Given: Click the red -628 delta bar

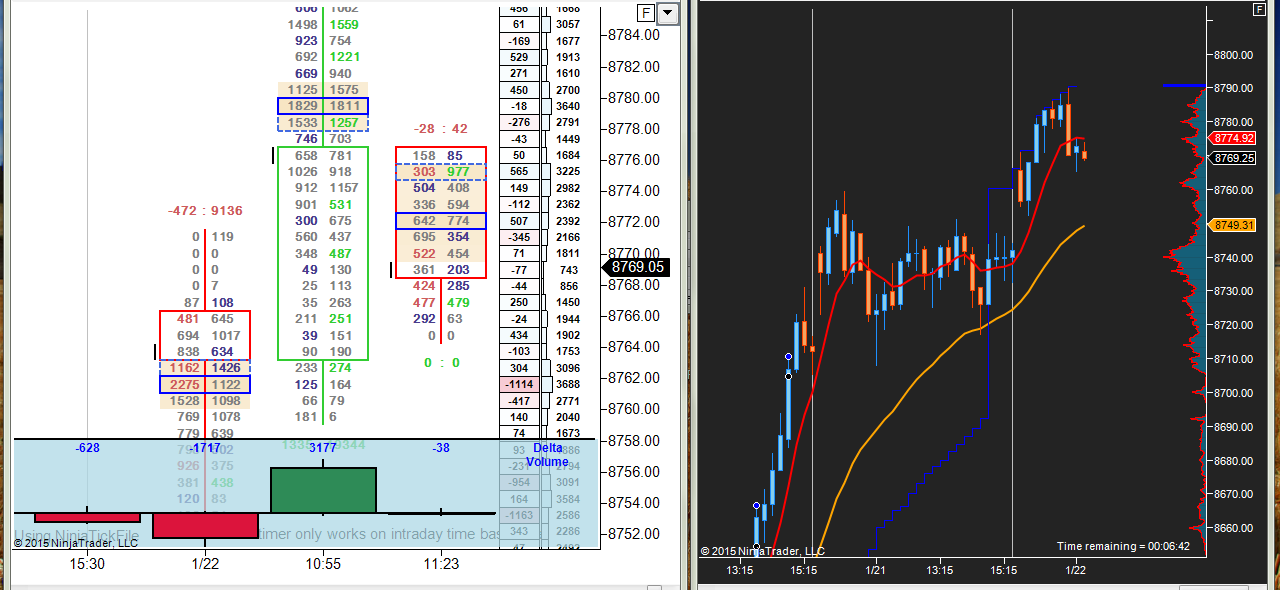Looking at the screenshot, I should coord(87,518).
